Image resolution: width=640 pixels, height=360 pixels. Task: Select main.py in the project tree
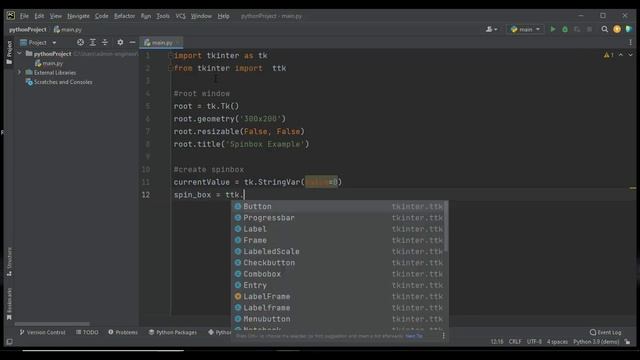click(x=49, y=63)
